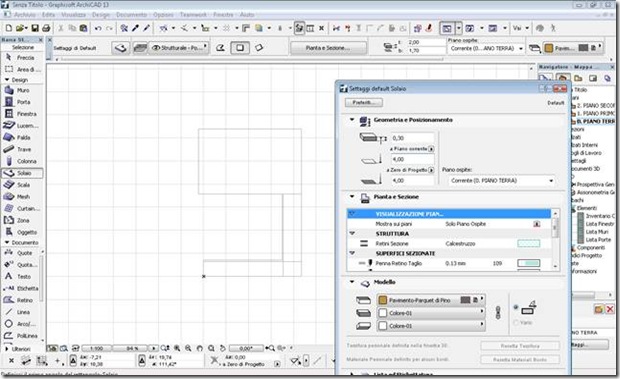Open the Pavimento-Parquet di Pino material dropdown

(430, 300)
